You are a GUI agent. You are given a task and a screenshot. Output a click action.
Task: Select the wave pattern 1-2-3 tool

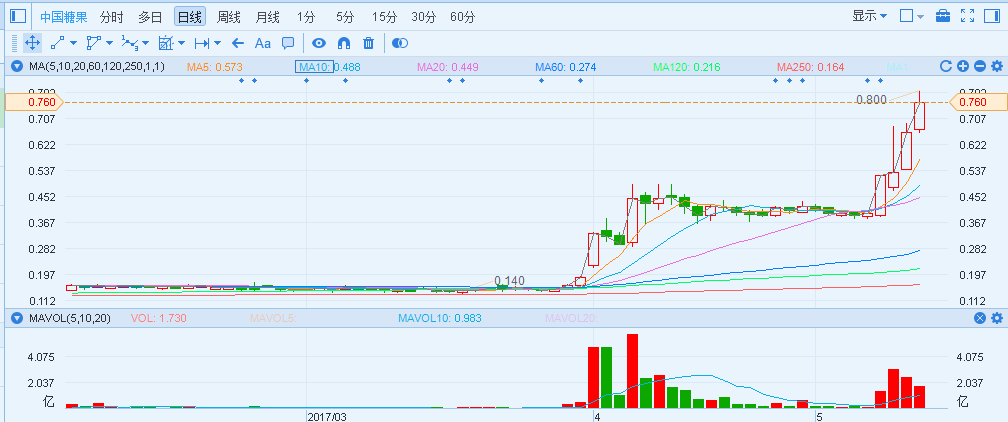130,43
